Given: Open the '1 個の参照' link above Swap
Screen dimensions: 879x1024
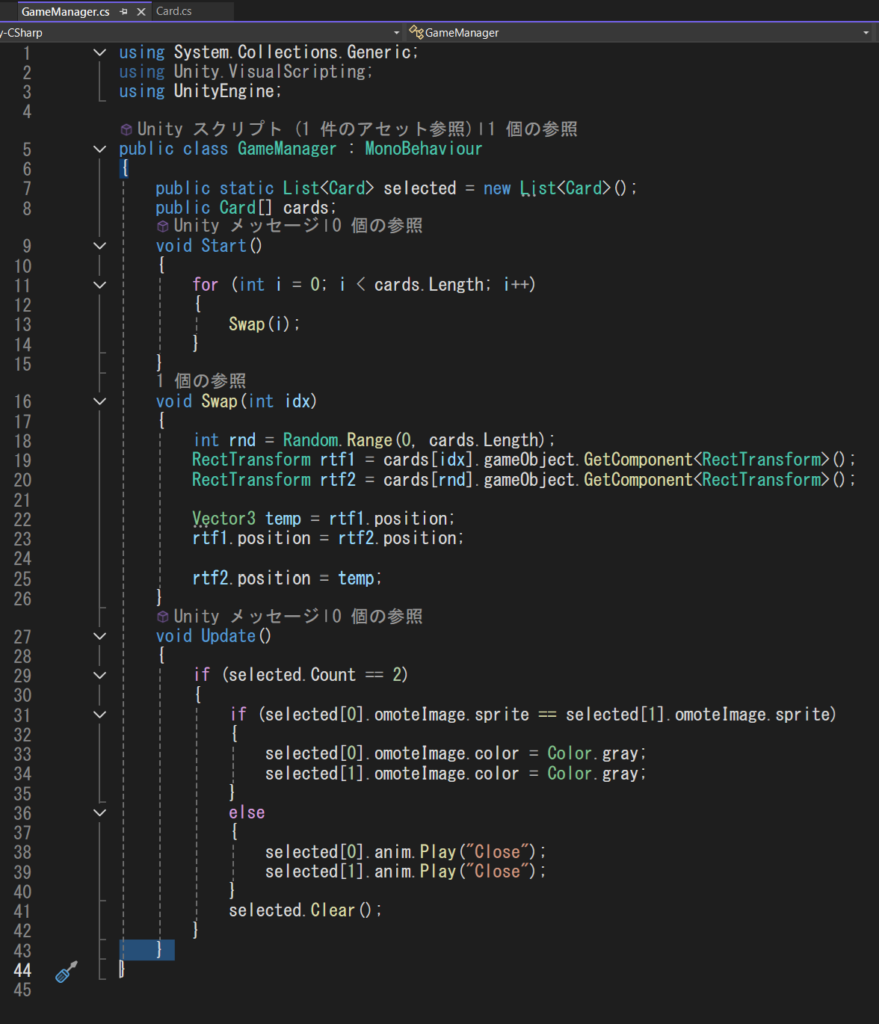Looking at the screenshot, I should point(201,382).
